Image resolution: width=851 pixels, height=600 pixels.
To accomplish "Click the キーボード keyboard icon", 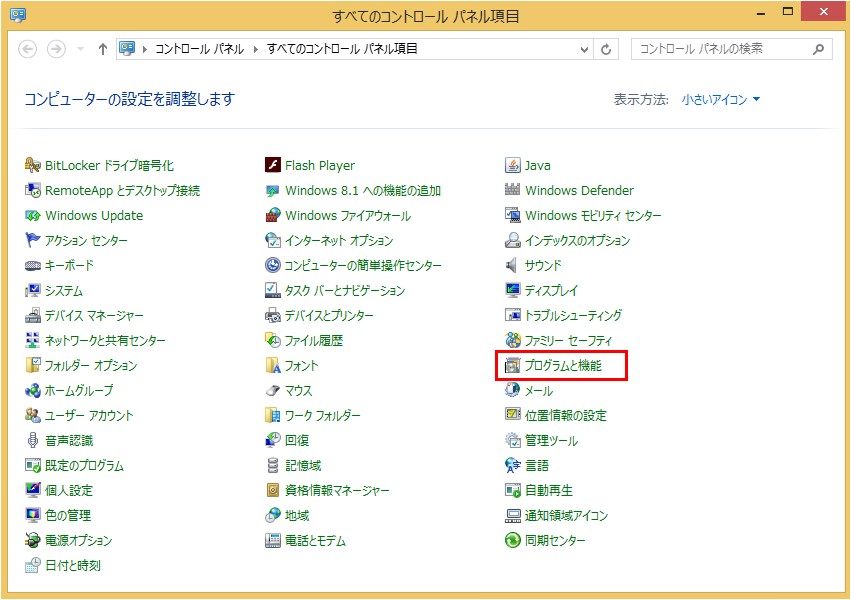I will point(33,265).
